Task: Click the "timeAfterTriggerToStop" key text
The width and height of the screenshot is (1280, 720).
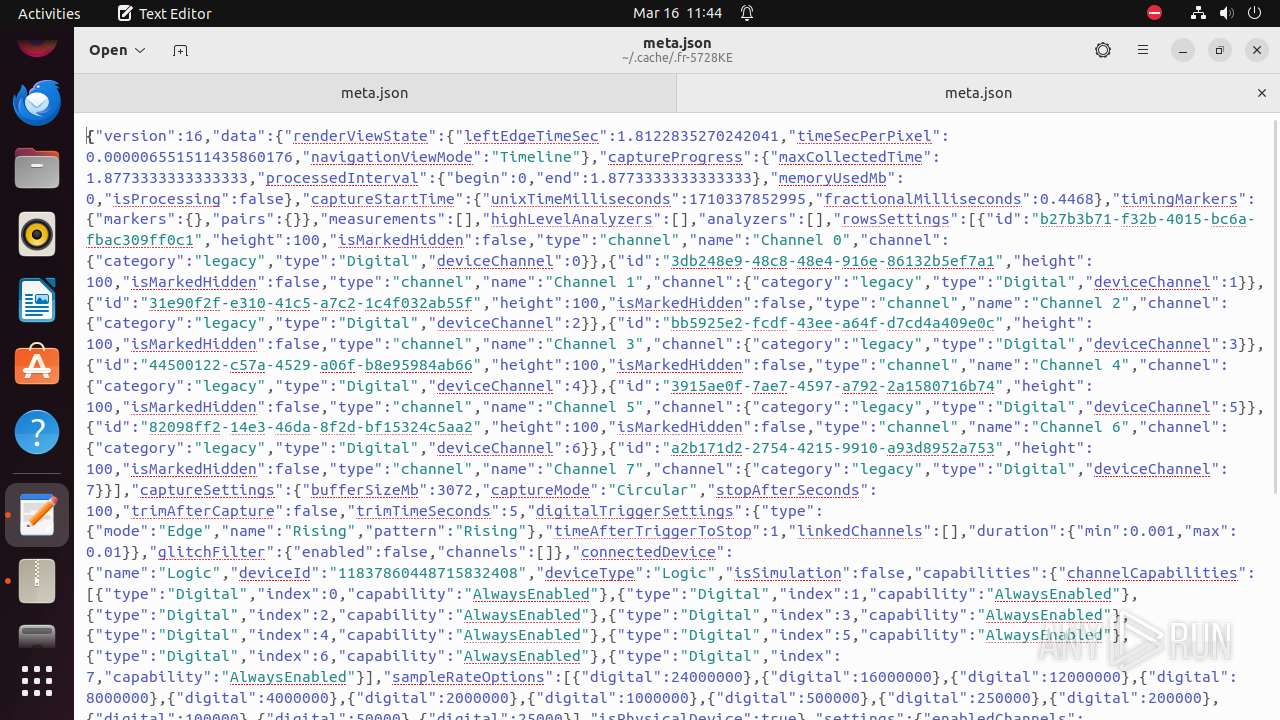Action: [652, 531]
